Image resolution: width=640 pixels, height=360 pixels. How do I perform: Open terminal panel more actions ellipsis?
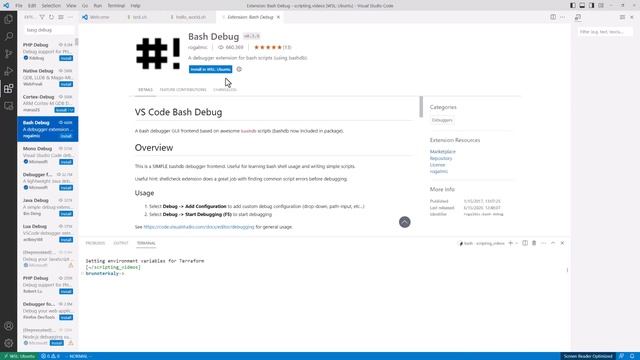[543, 243]
